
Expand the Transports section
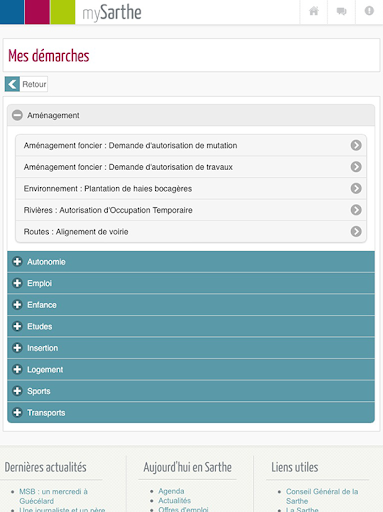pyautogui.click(x=191, y=413)
